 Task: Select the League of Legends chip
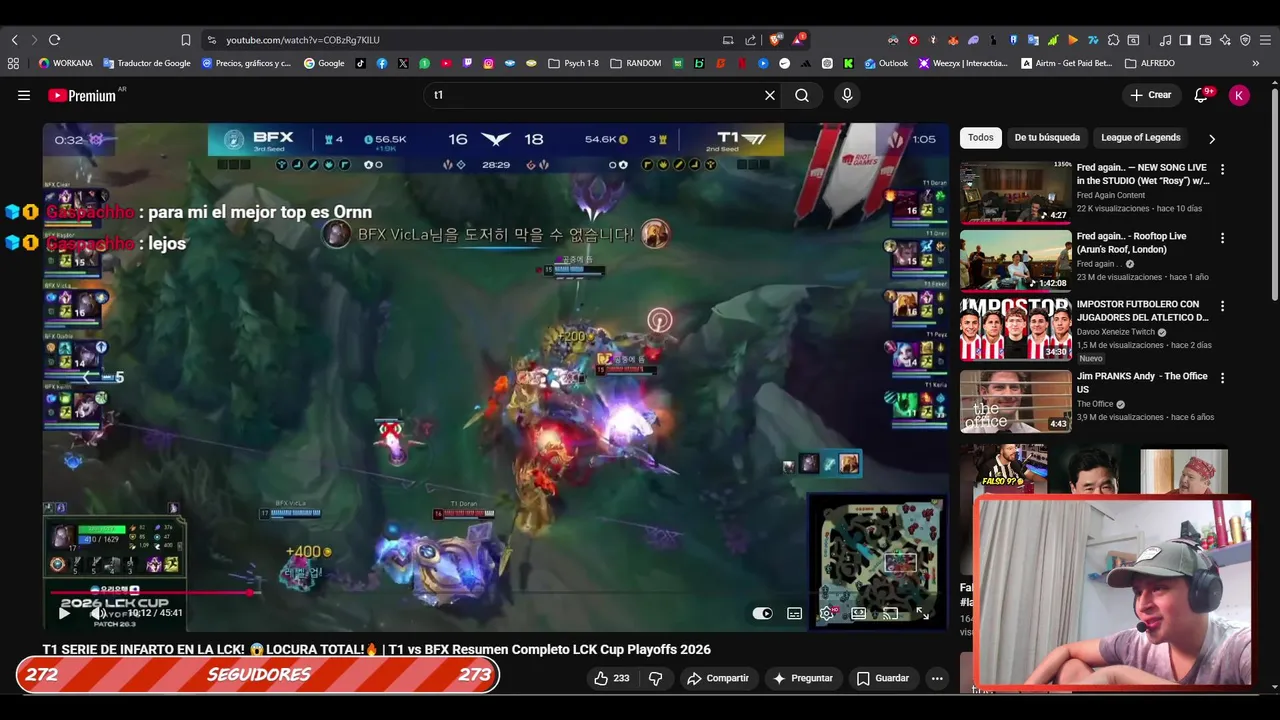(x=1141, y=138)
